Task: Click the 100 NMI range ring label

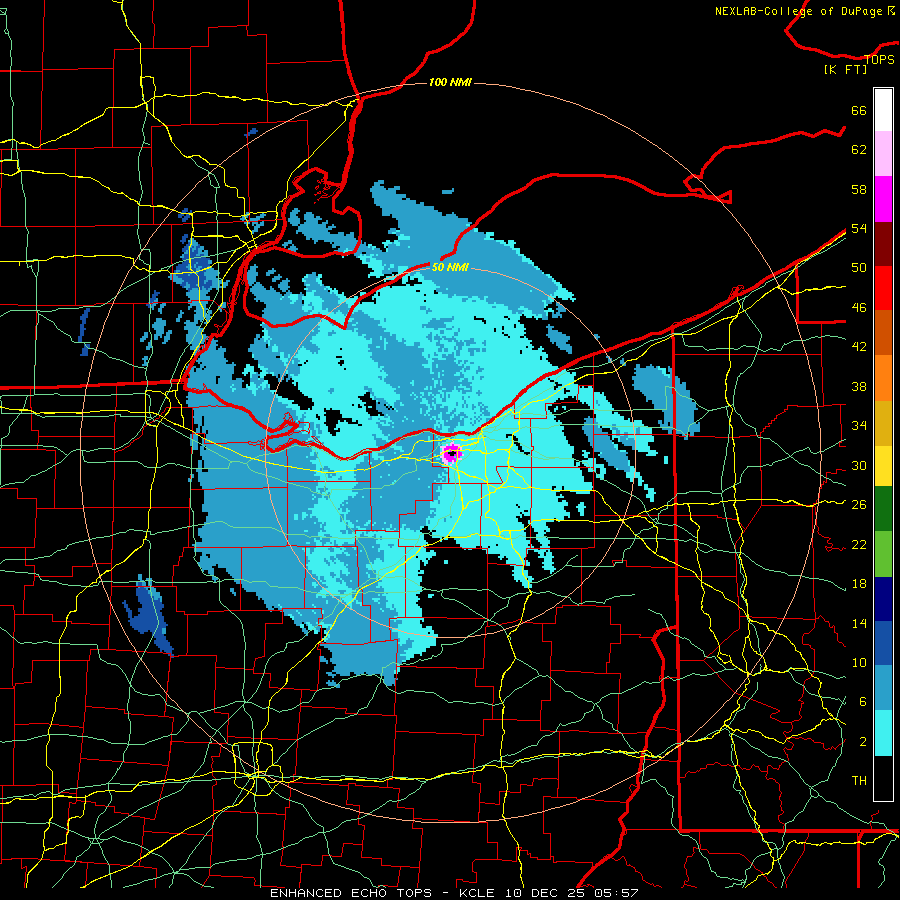Action: coord(450,82)
